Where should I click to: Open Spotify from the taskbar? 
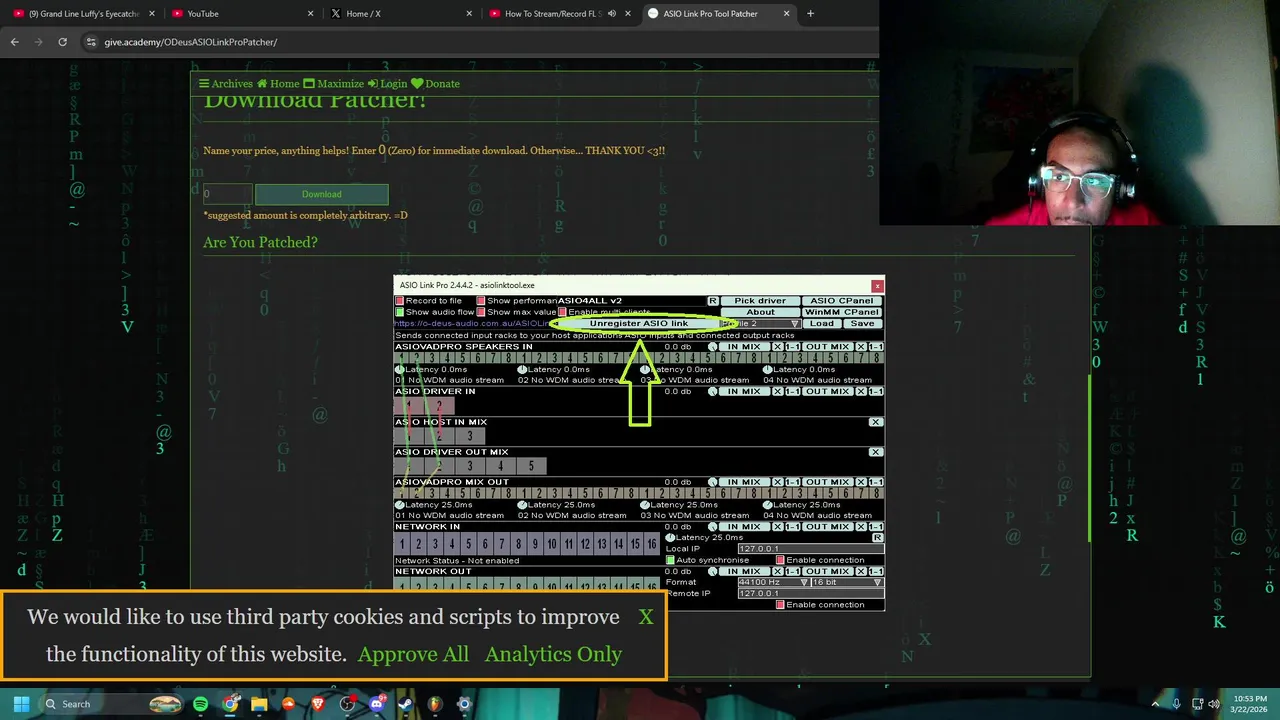click(x=201, y=704)
